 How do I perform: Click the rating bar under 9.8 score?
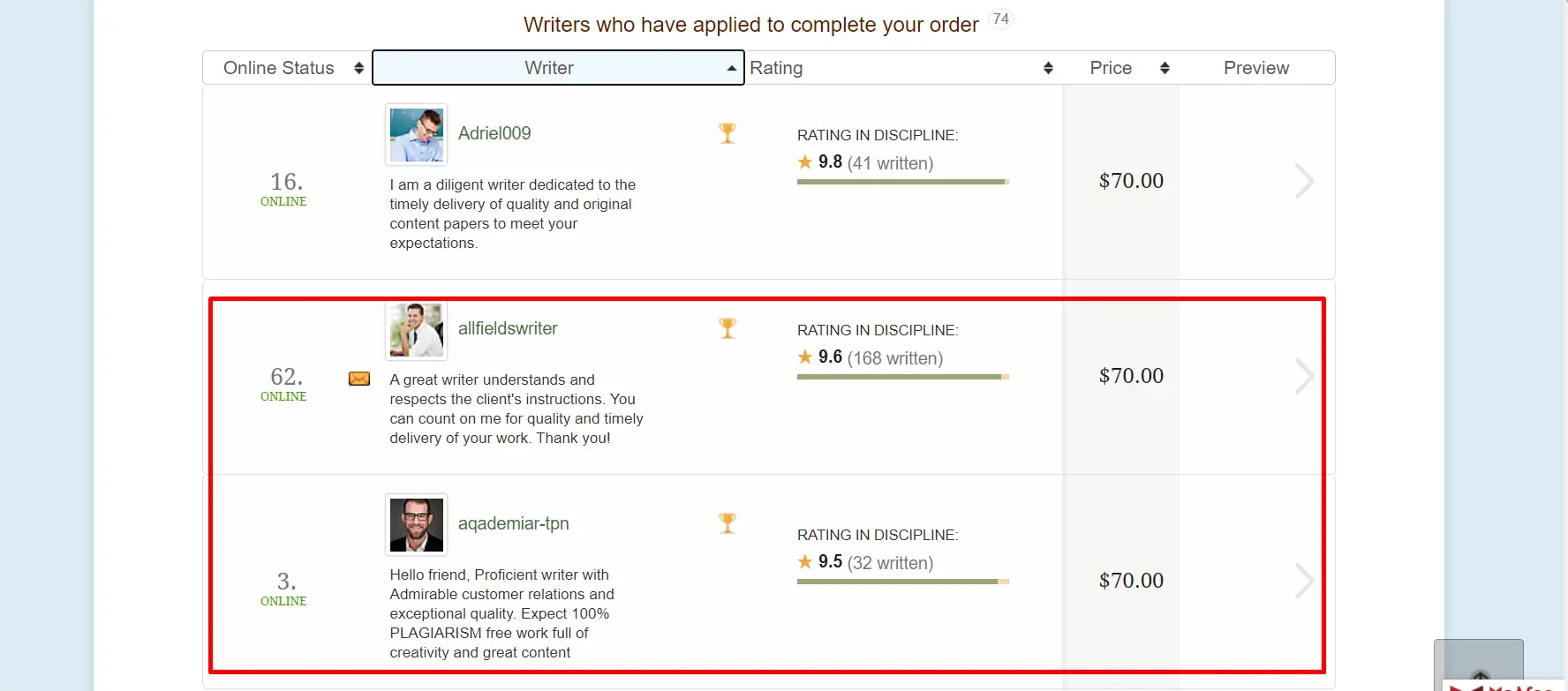pos(902,182)
